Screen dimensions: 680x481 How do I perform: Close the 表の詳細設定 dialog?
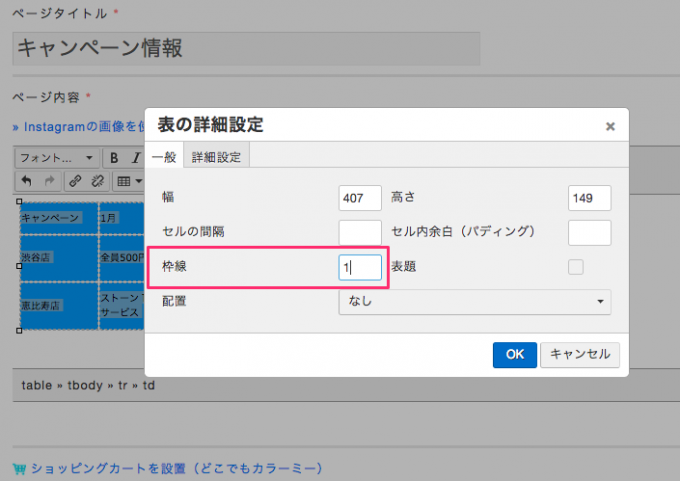point(610,126)
